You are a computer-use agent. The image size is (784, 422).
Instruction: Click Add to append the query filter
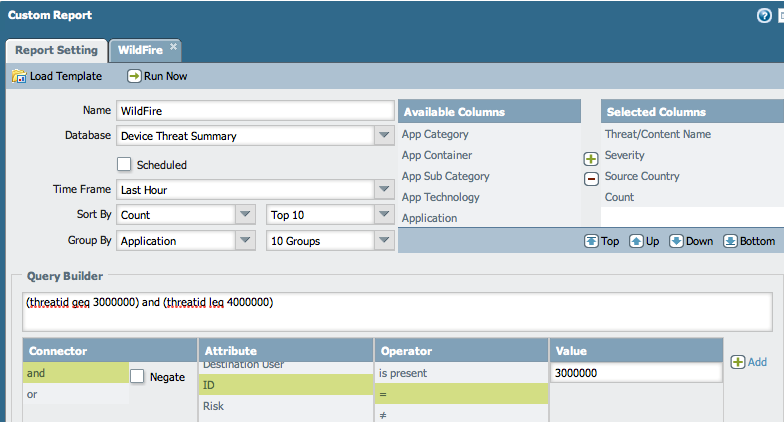749,362
